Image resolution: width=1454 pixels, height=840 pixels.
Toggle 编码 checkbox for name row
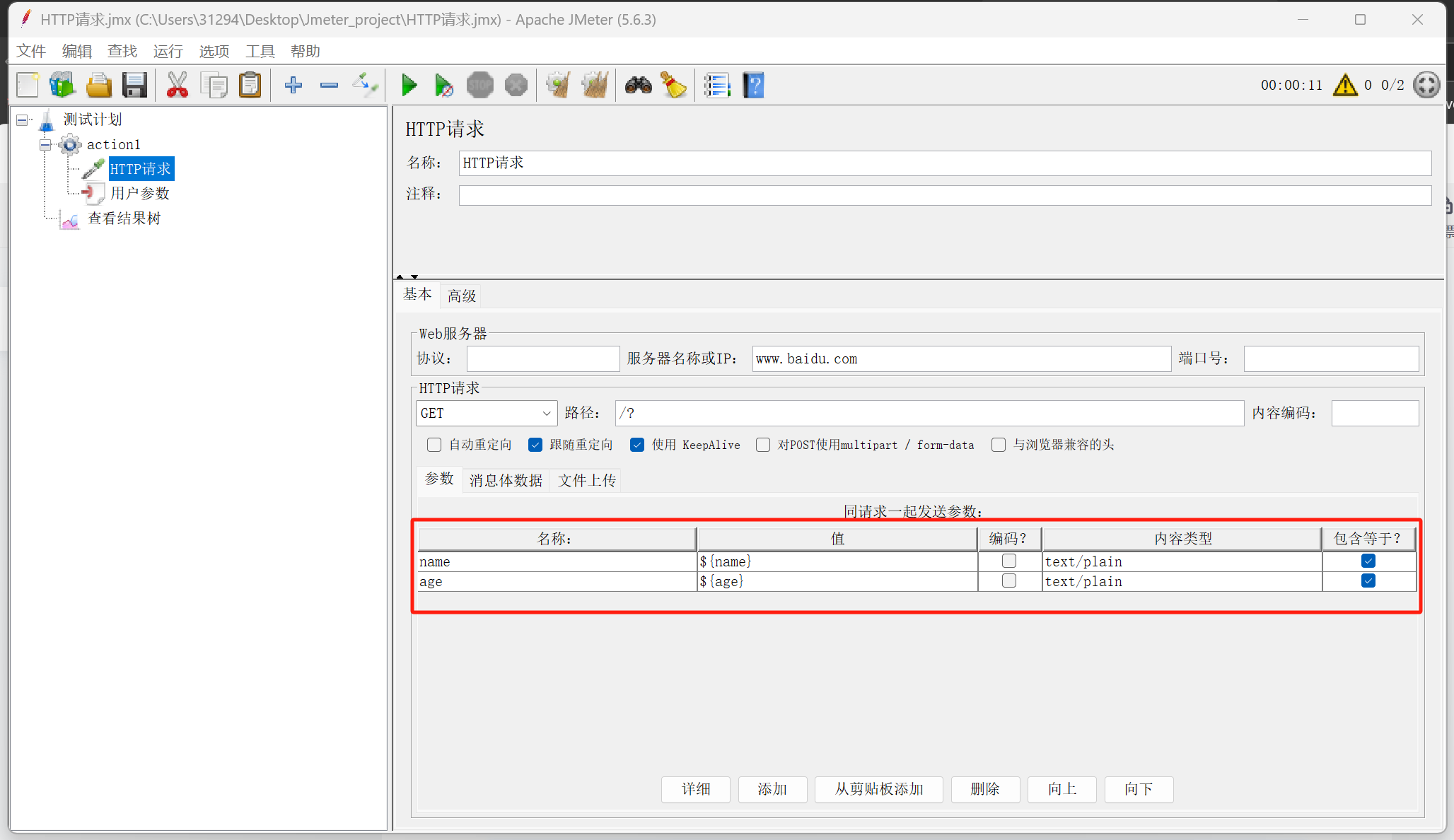coord(1009,561)
